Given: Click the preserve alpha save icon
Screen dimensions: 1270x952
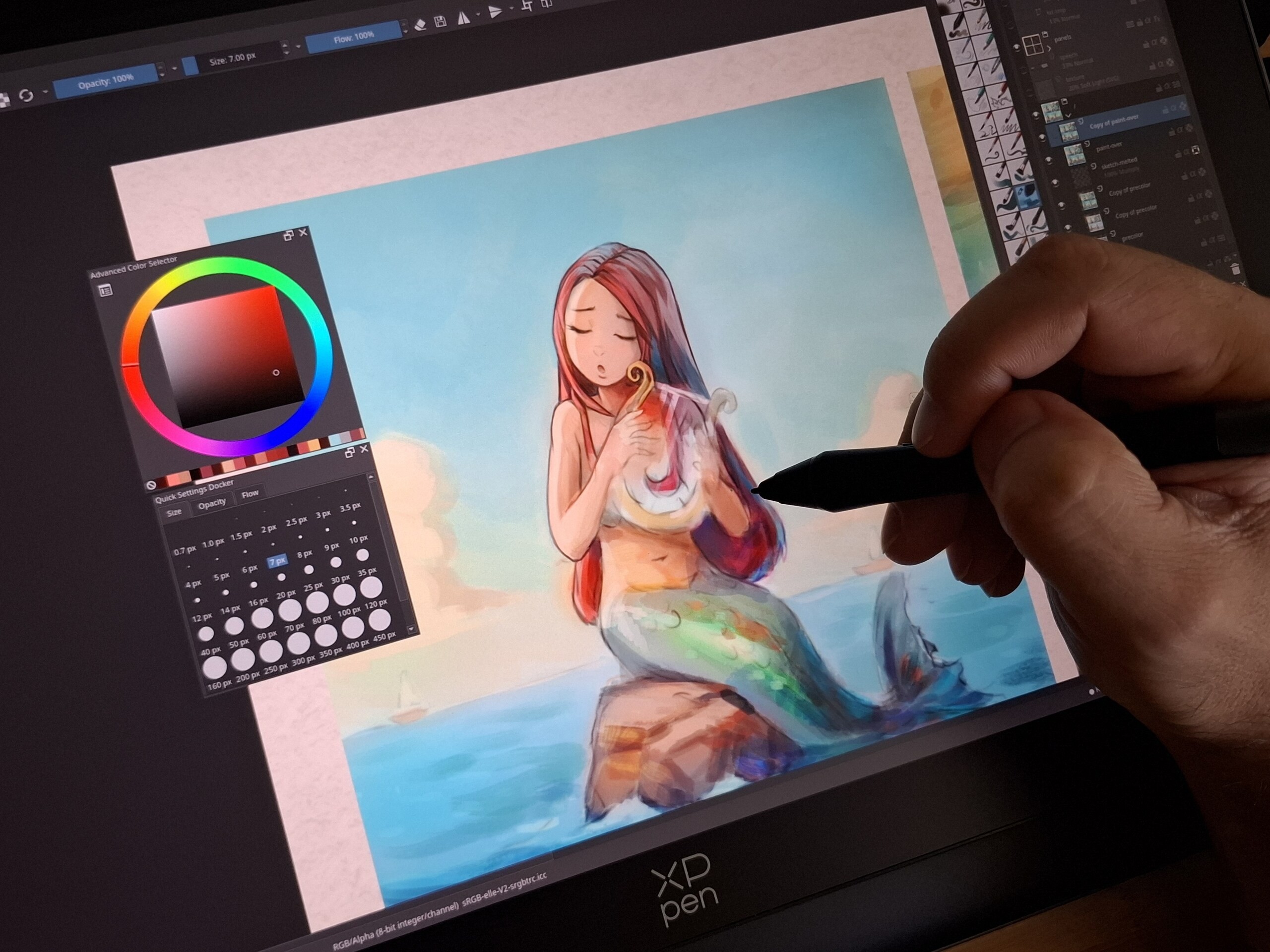Looking at the screenshot, I should coord(441,22).
